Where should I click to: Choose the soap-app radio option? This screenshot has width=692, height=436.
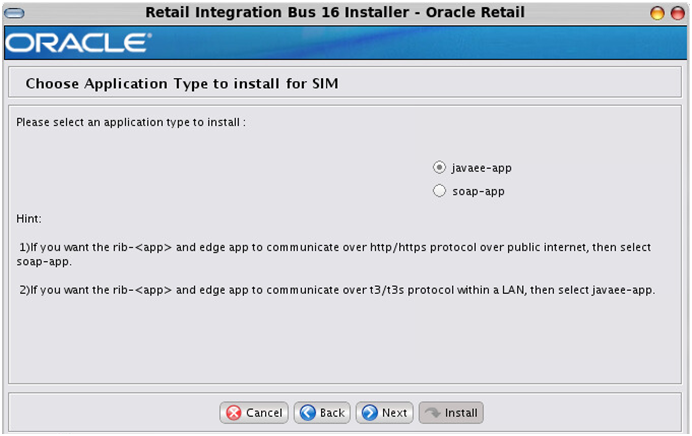coord(439,191)
